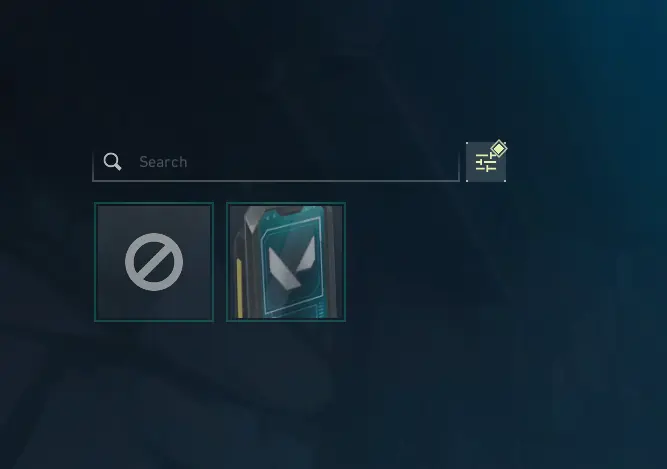Click the yellow stripe on card thumbnail

(239, 288)
